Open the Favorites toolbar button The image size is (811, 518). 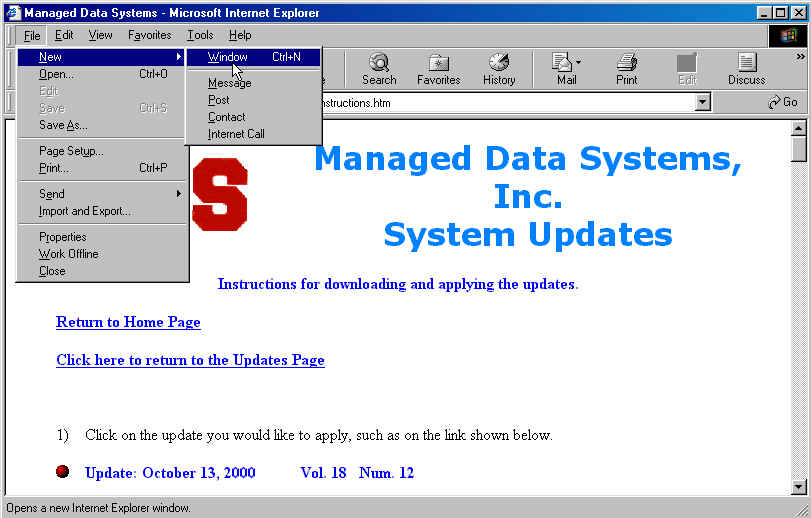439,69
